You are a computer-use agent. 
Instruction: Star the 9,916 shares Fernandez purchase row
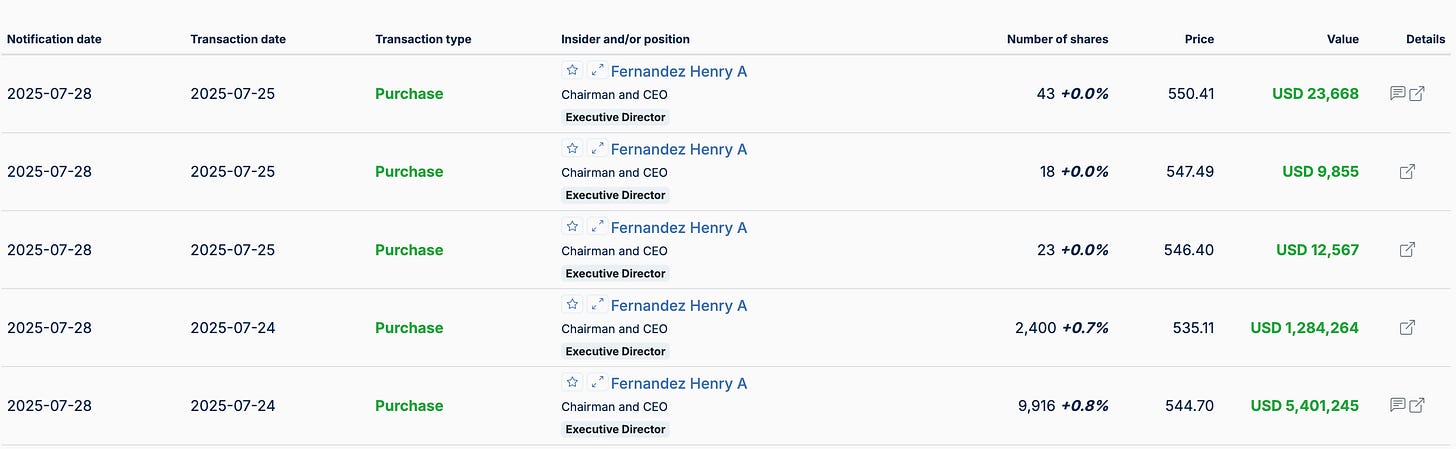click(x=572, y=383)
